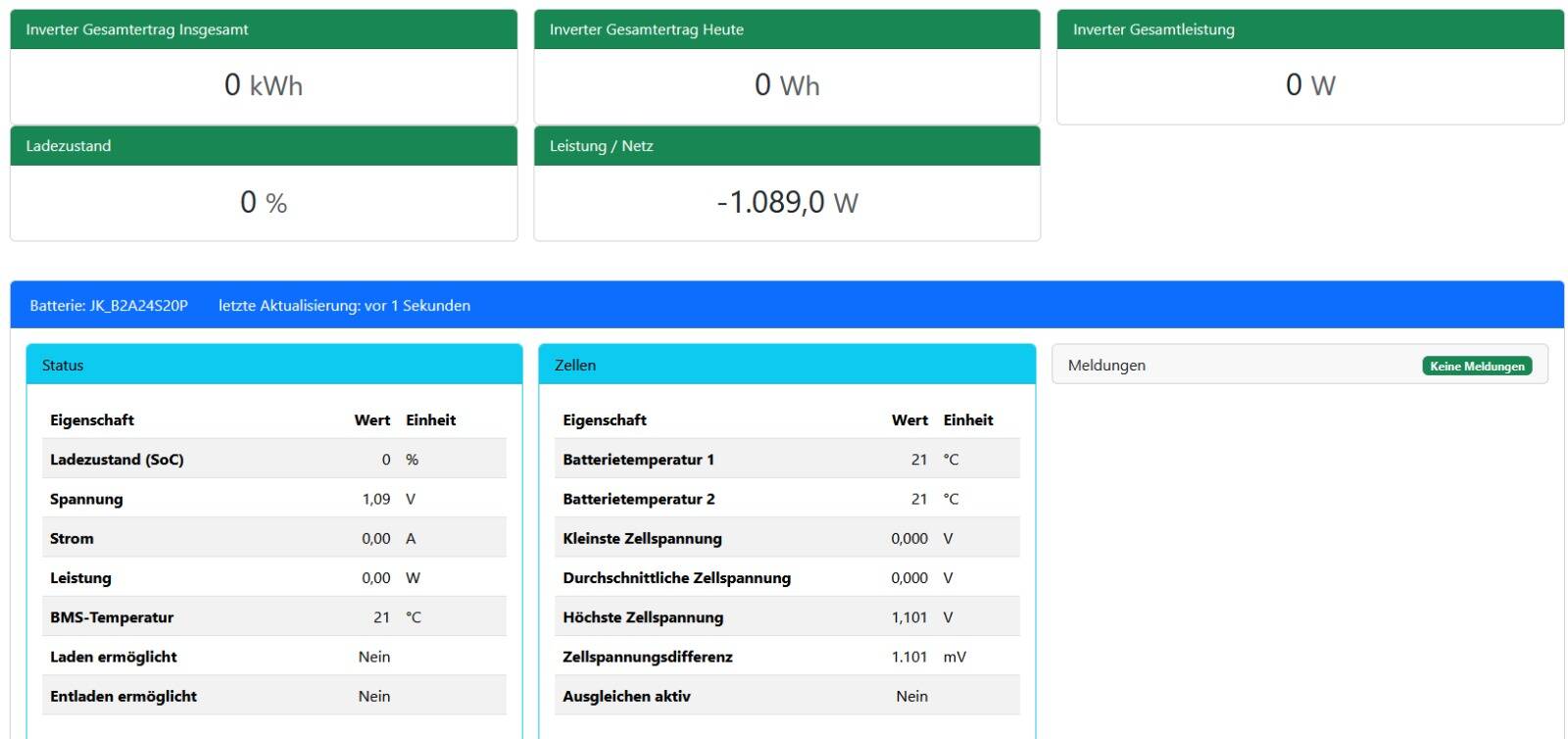Click the Inverter Gesamtleistung card header

coord(1310,29)
